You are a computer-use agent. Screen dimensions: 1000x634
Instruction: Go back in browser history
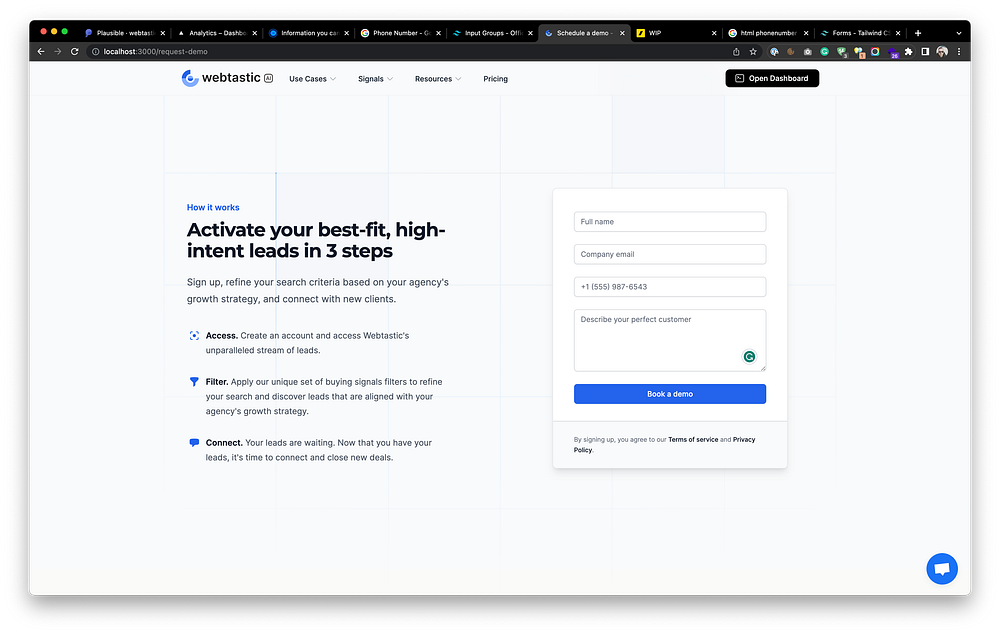point(41,52)
